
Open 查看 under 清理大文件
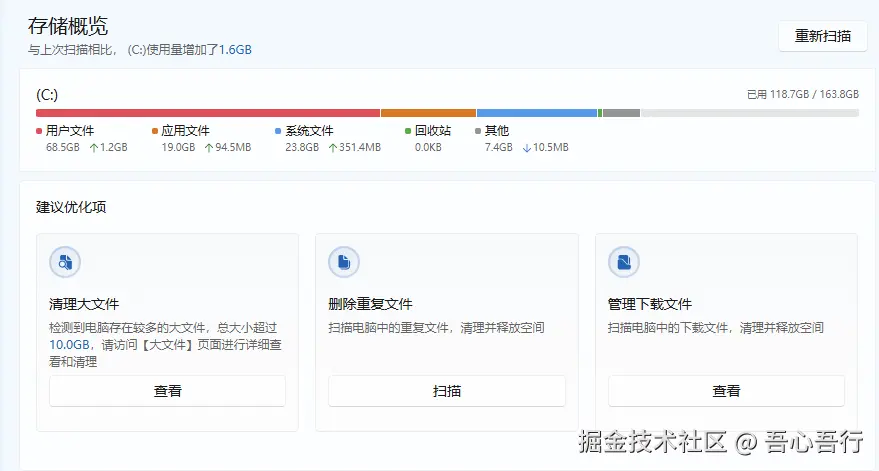[x=167, y=391]
